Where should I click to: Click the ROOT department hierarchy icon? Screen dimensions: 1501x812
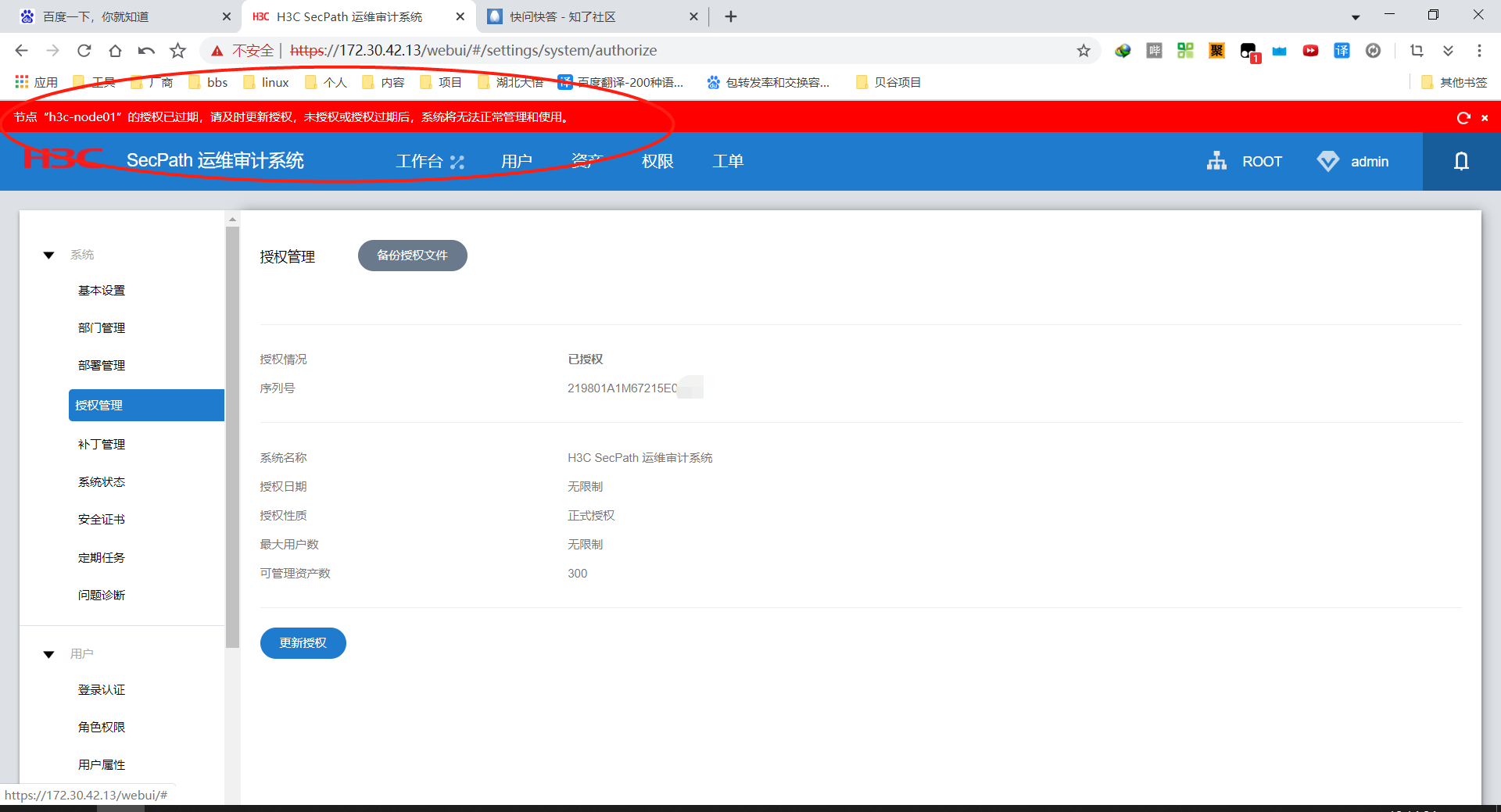pos(1216,161)
